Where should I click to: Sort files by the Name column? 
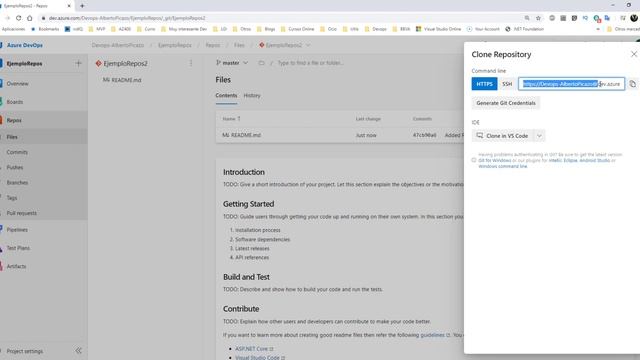pos(231,119)
